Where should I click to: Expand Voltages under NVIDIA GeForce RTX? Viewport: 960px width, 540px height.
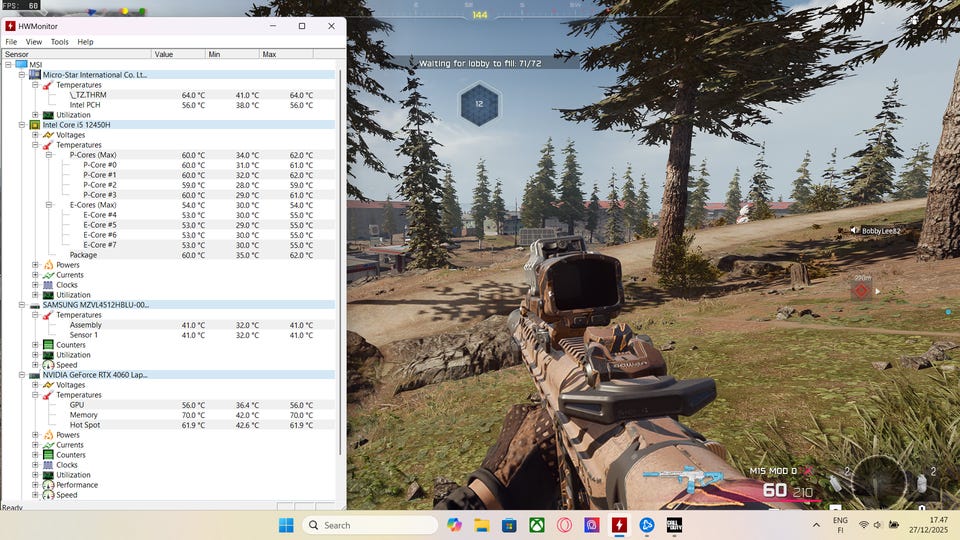pyautogui.click(x=36, y=384)
